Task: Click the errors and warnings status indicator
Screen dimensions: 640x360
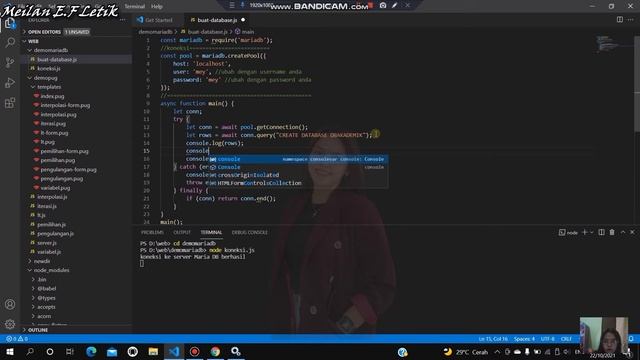Action: (x=17, y=339)
